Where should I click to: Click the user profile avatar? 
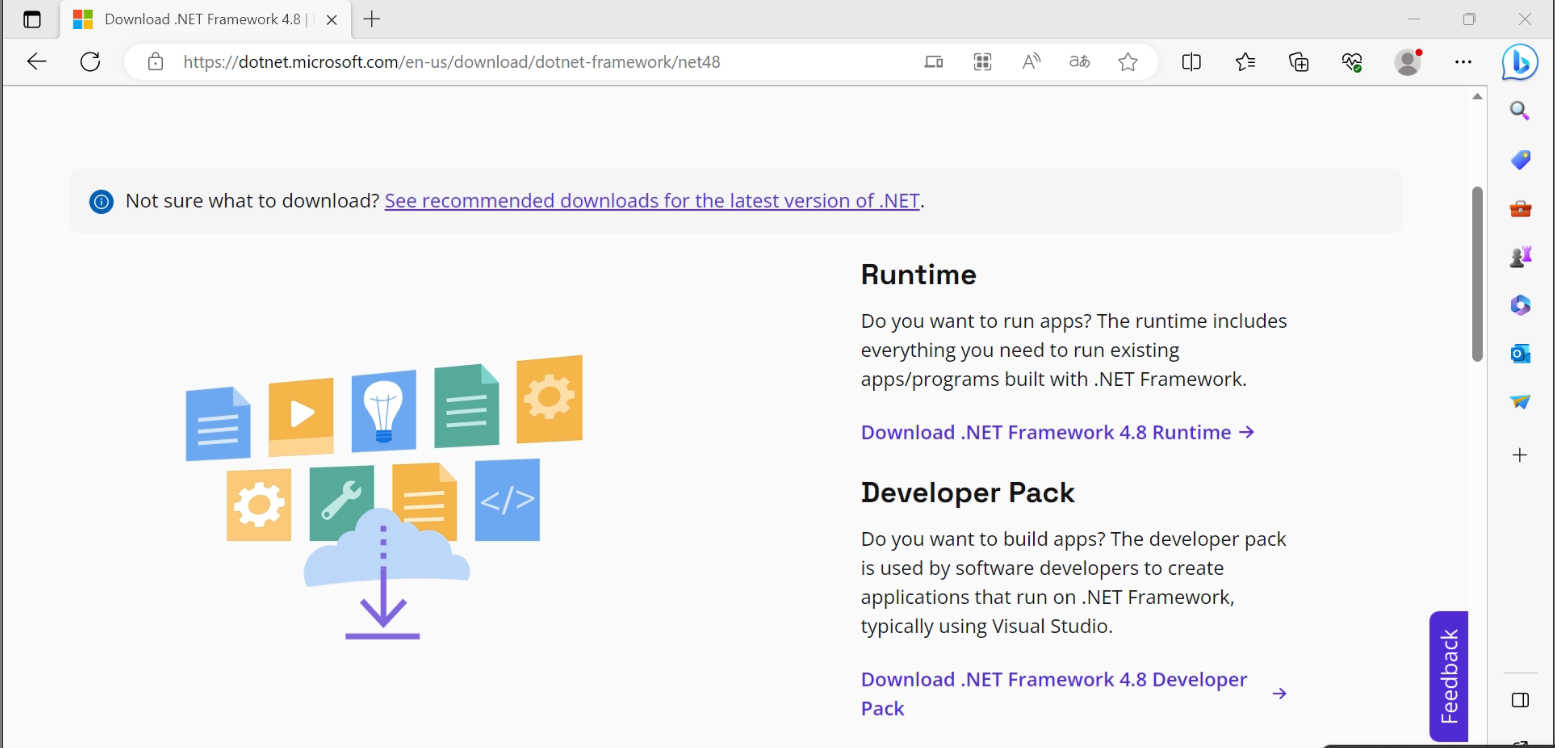1408,62
